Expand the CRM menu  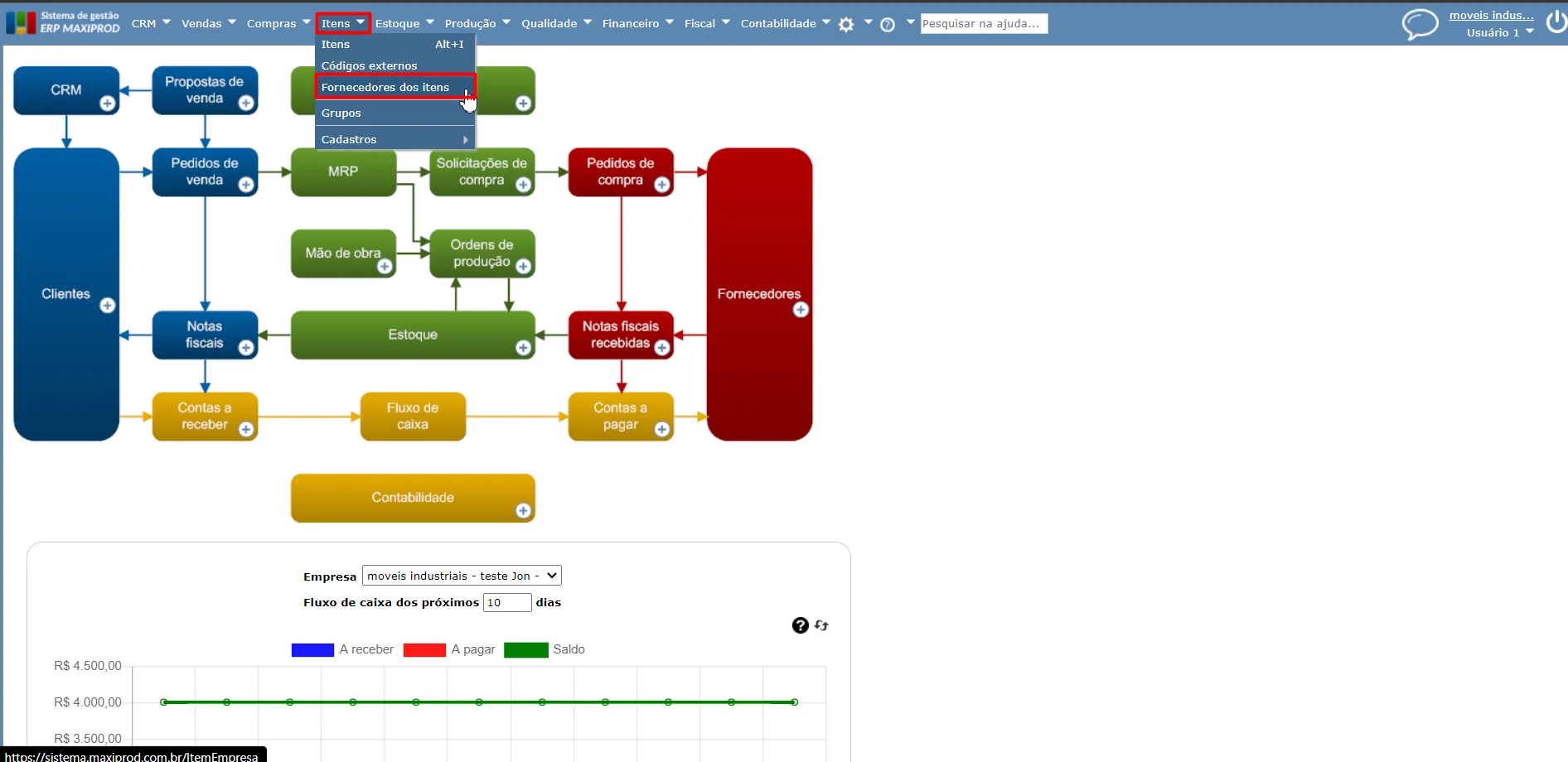pos(151,23)
